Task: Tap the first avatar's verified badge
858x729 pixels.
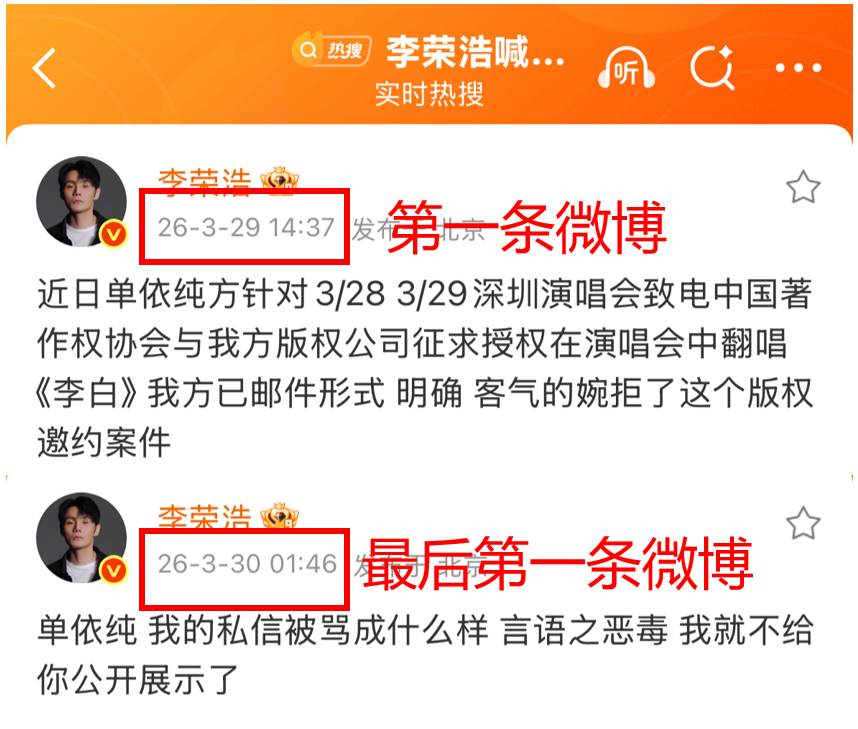Action: (x=114, y=235)
